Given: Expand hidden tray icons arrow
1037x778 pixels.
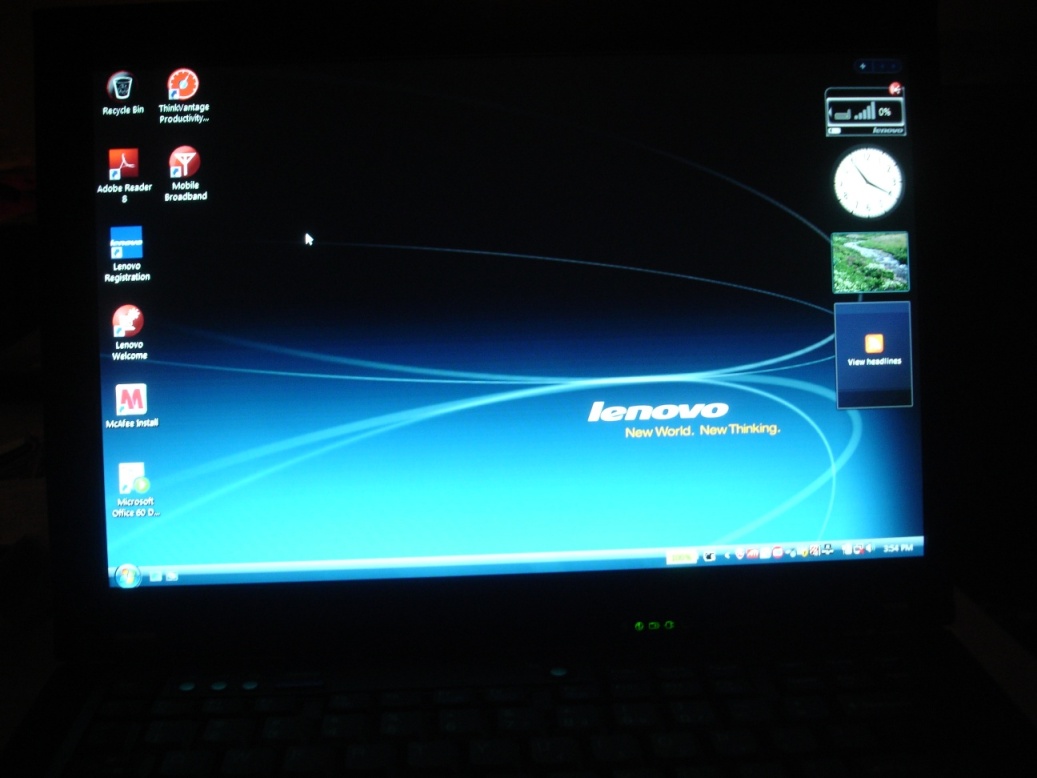Looking at the screenshot, I should tap(727, 556).
